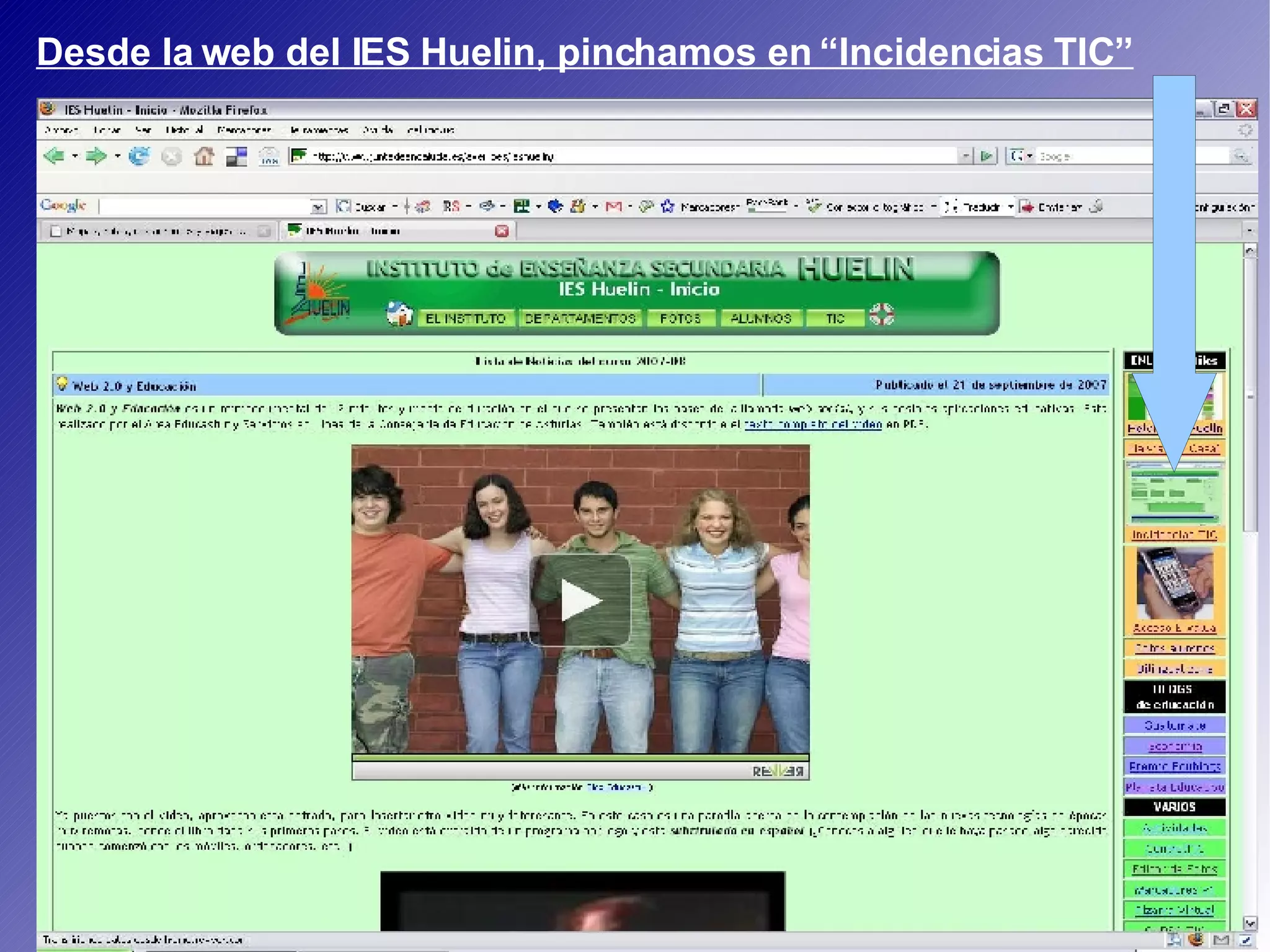Play the Web 2.0 y Educación video
The image size is (1270, 952).
point(580,600)
